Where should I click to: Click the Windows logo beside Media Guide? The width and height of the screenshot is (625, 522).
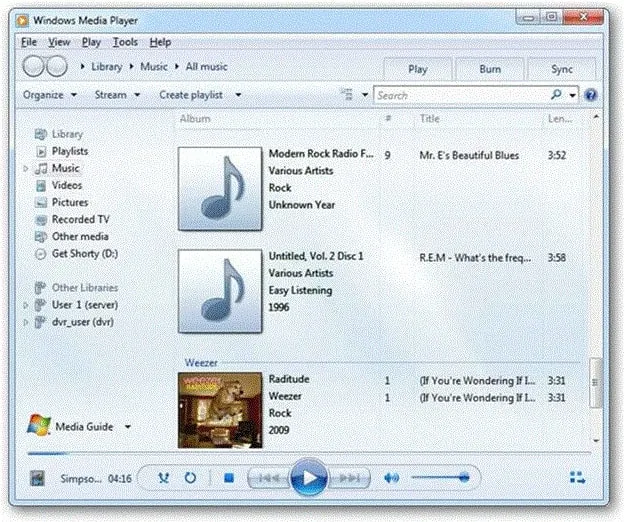(x=39, y=425)
